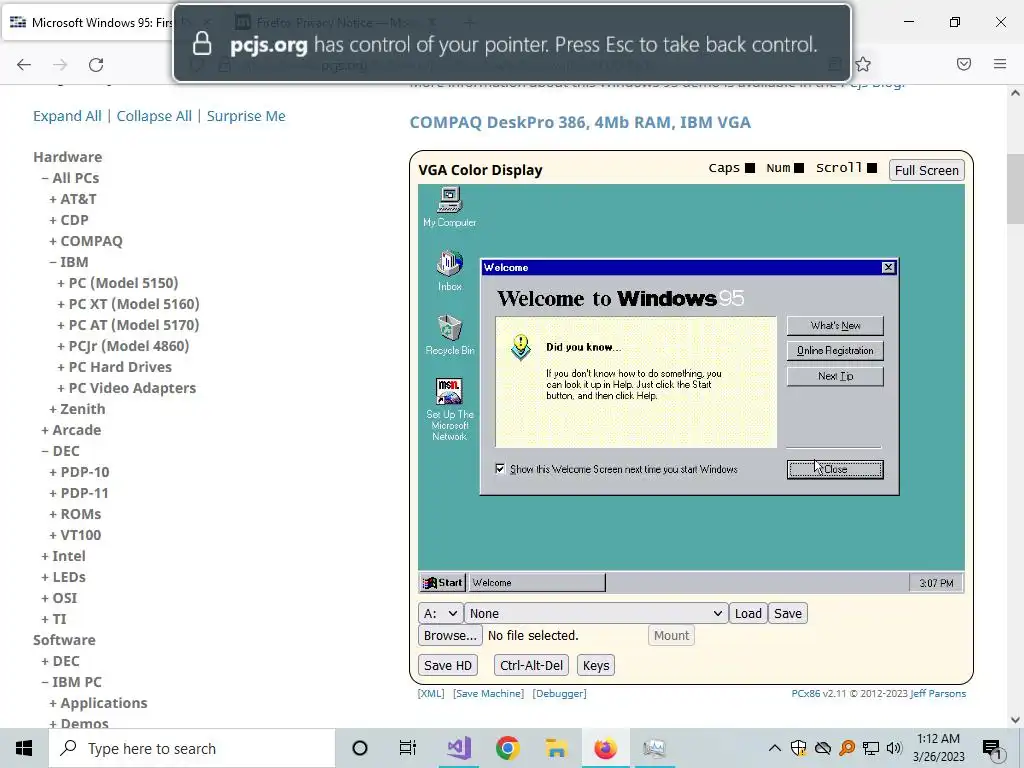
Task: Click the volume icon in tray
Action: point(894,748)
